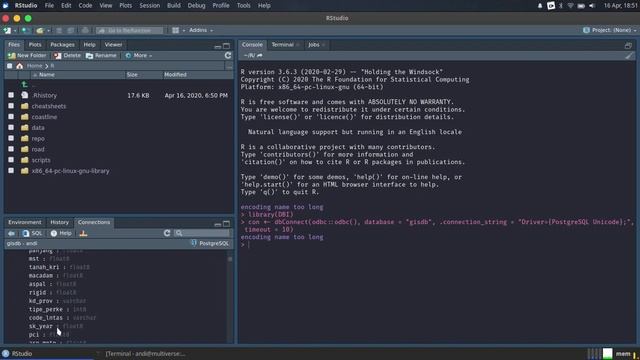
Task: Maximize the Console pane
Action: (x=628, y=45)
